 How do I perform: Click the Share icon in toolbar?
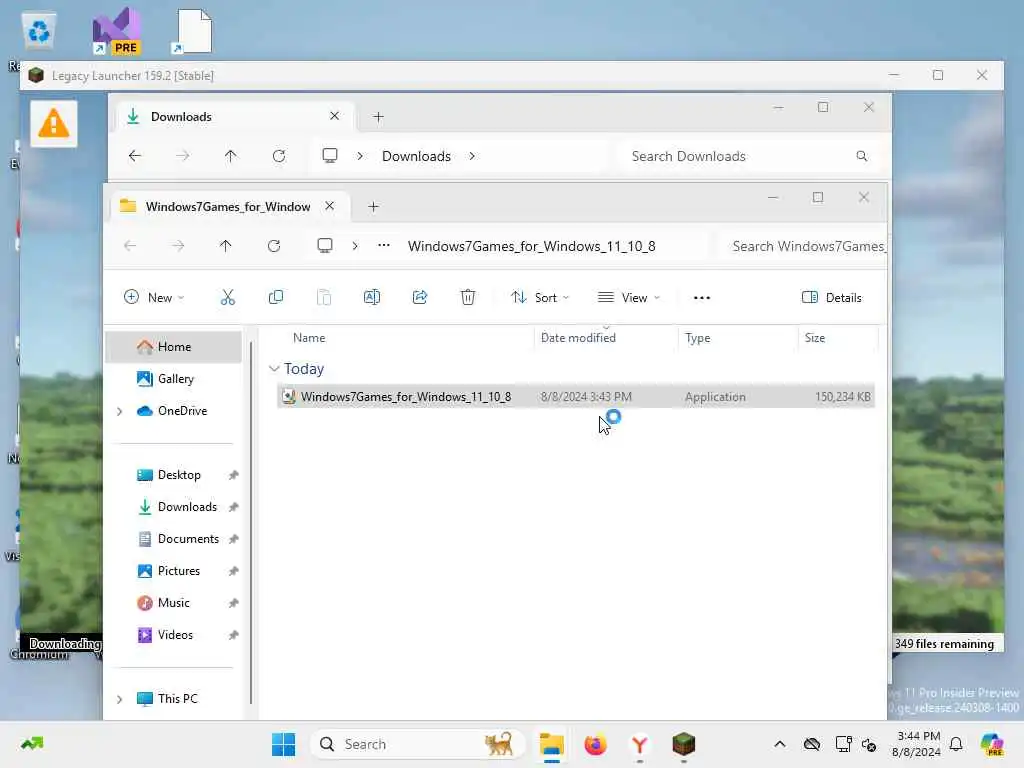tap(420, 298)
